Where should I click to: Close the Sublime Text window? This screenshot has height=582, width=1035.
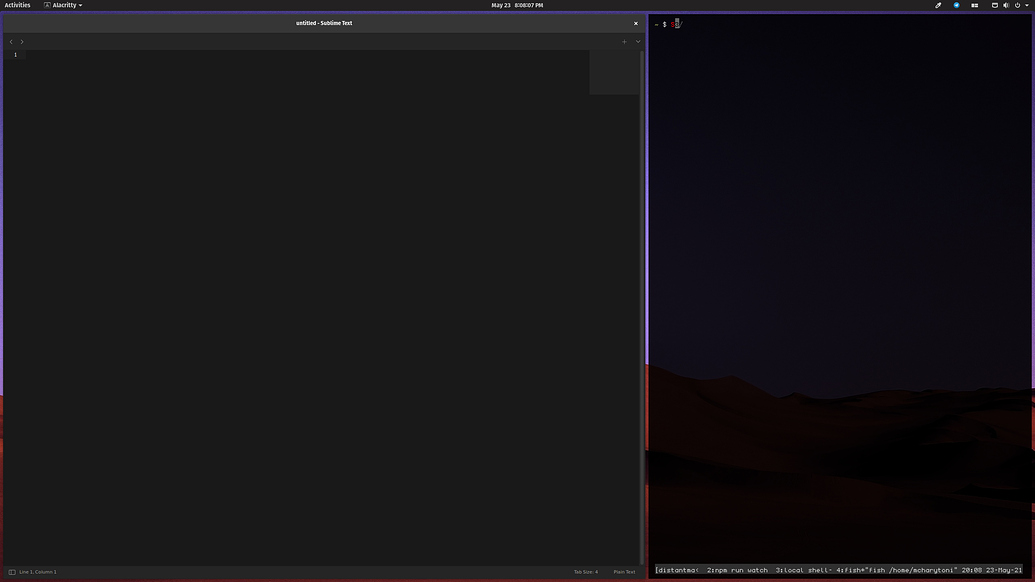pos(636,23)
